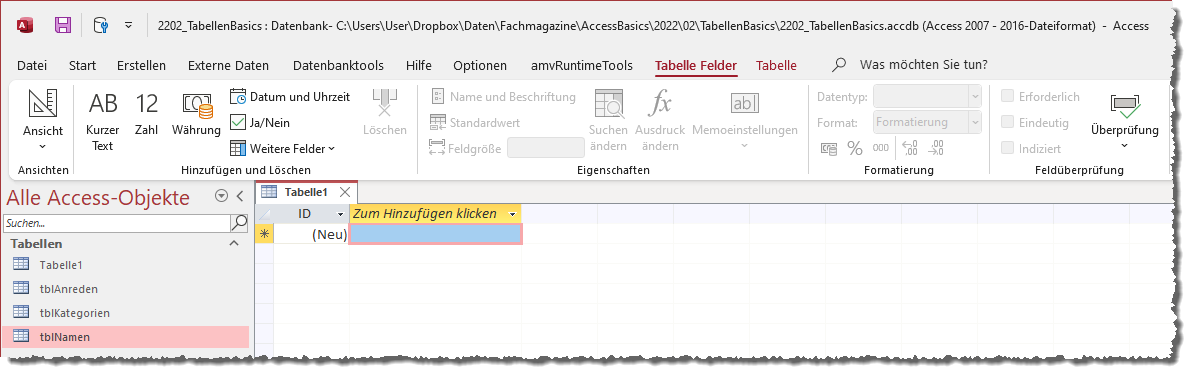1192x377 pixels.
Task: Collapse the navigation pane with chevron
Action: 240,196
